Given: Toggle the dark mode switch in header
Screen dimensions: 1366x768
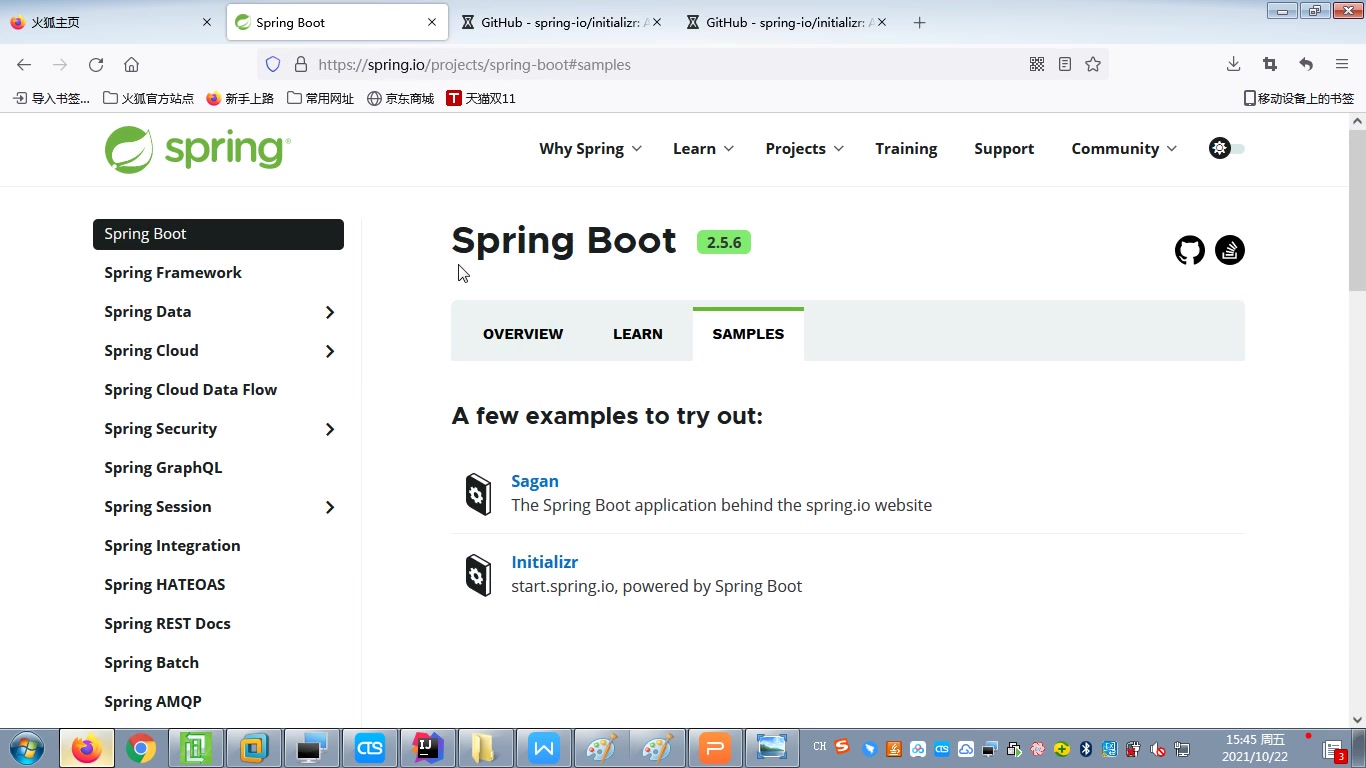Looking at the screenshot, I should click(1227, 149).
